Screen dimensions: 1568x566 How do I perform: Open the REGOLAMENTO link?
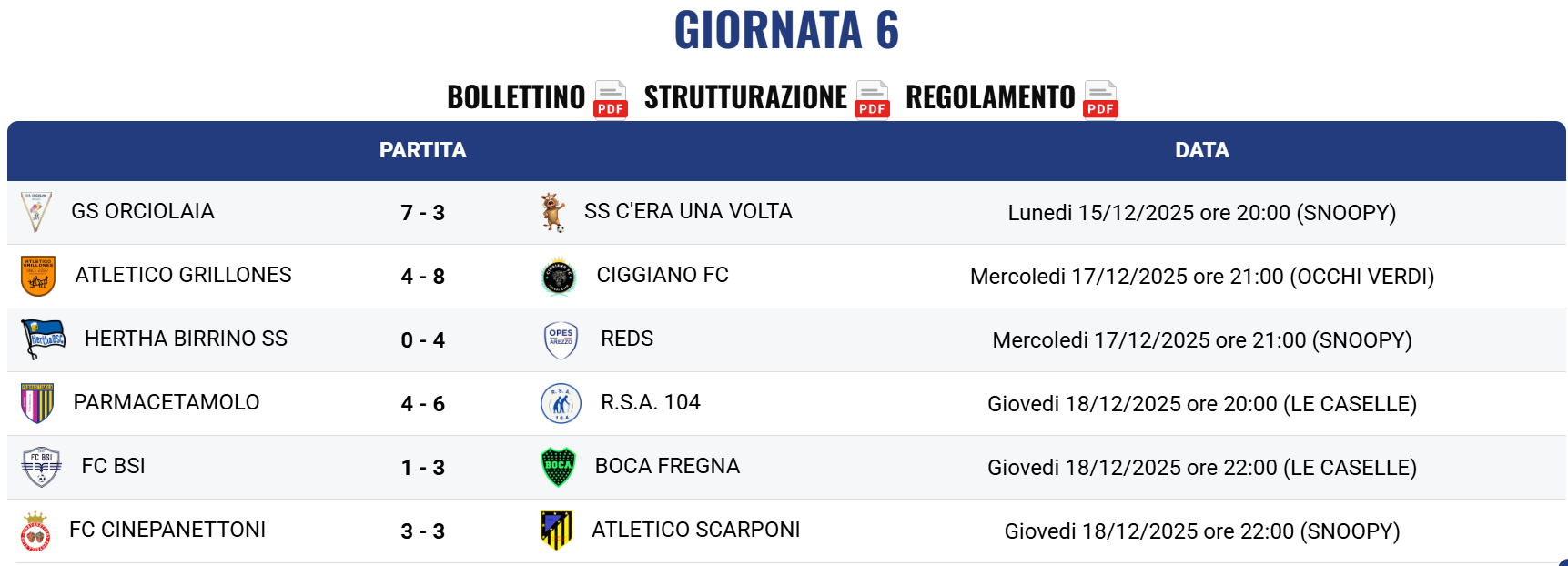tap(990, 97)
